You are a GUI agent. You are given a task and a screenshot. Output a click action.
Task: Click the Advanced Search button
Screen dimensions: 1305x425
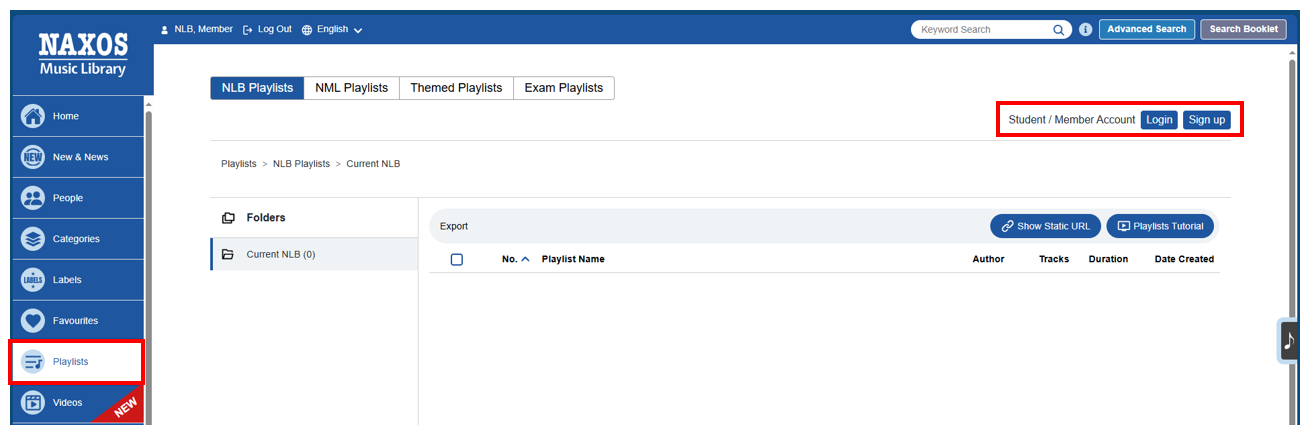point(1146,29)
